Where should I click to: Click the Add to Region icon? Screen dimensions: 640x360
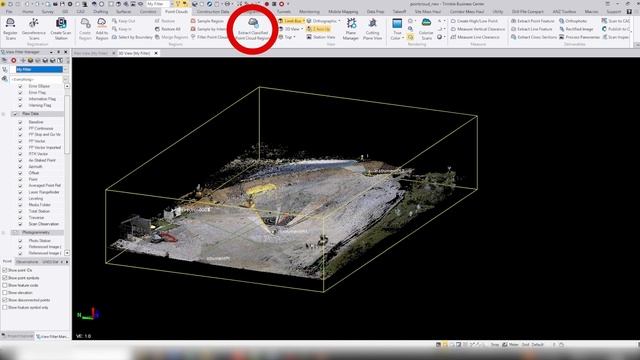[x=102, y=29]
